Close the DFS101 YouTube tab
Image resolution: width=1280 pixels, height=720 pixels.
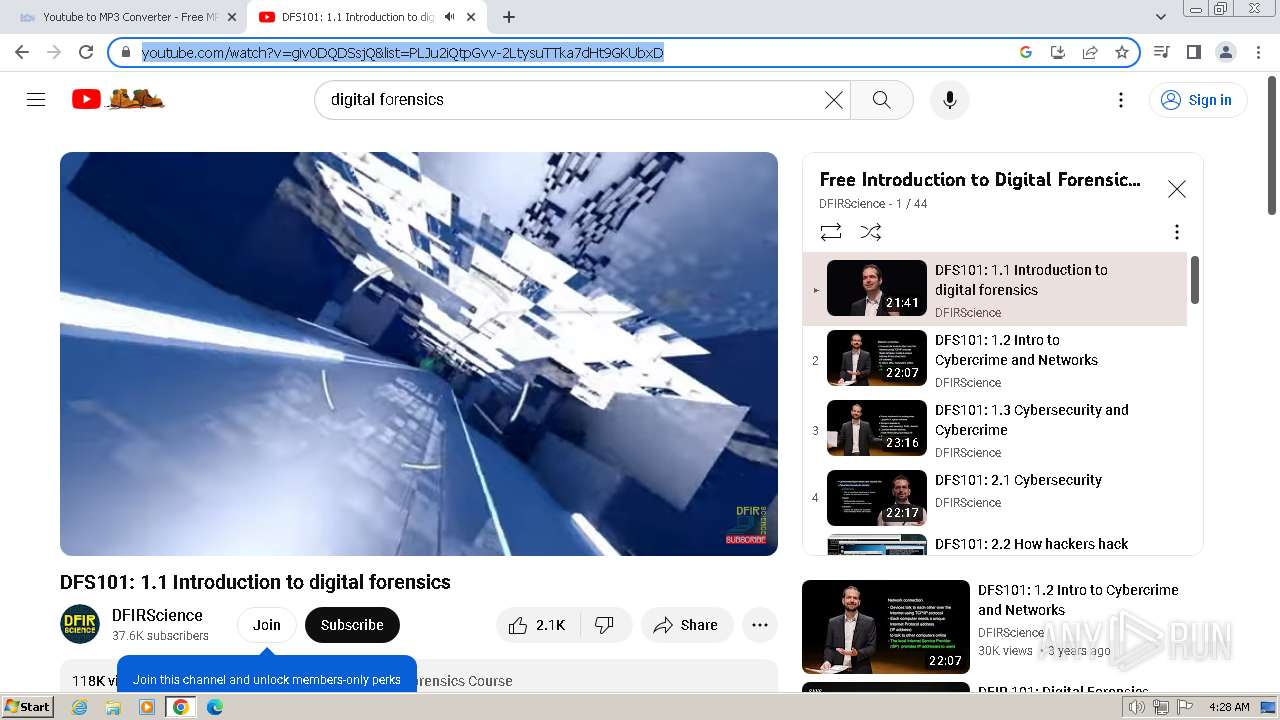click(472, 17)
